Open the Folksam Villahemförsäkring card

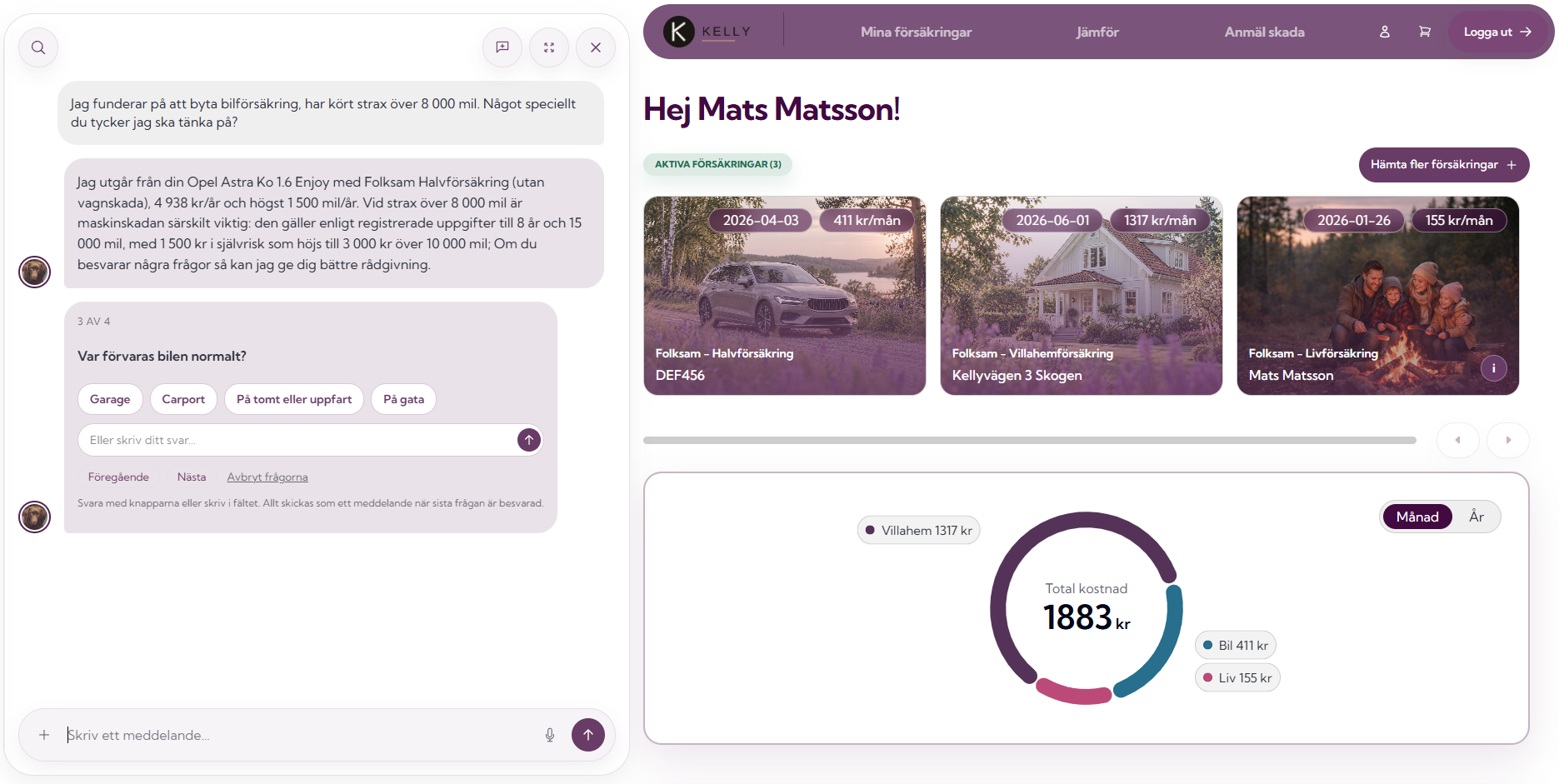1082,296
